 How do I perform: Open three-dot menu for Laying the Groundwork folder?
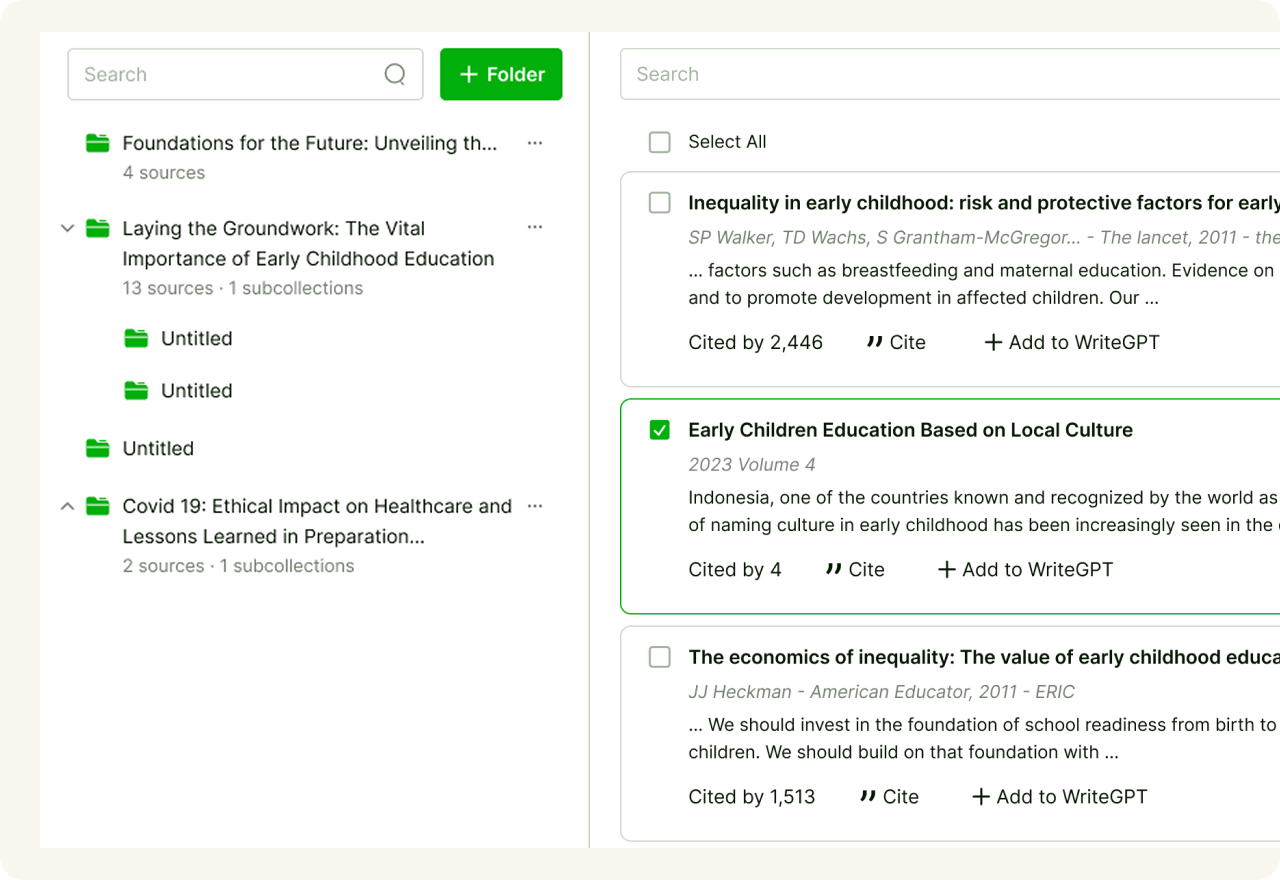(x=535, y=228)
